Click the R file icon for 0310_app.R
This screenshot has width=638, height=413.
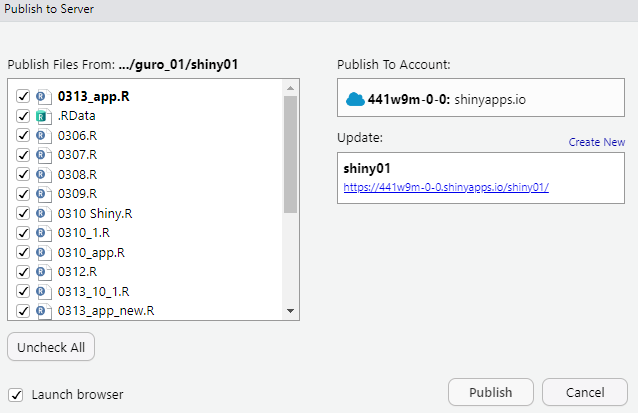[x=44, y=253]
